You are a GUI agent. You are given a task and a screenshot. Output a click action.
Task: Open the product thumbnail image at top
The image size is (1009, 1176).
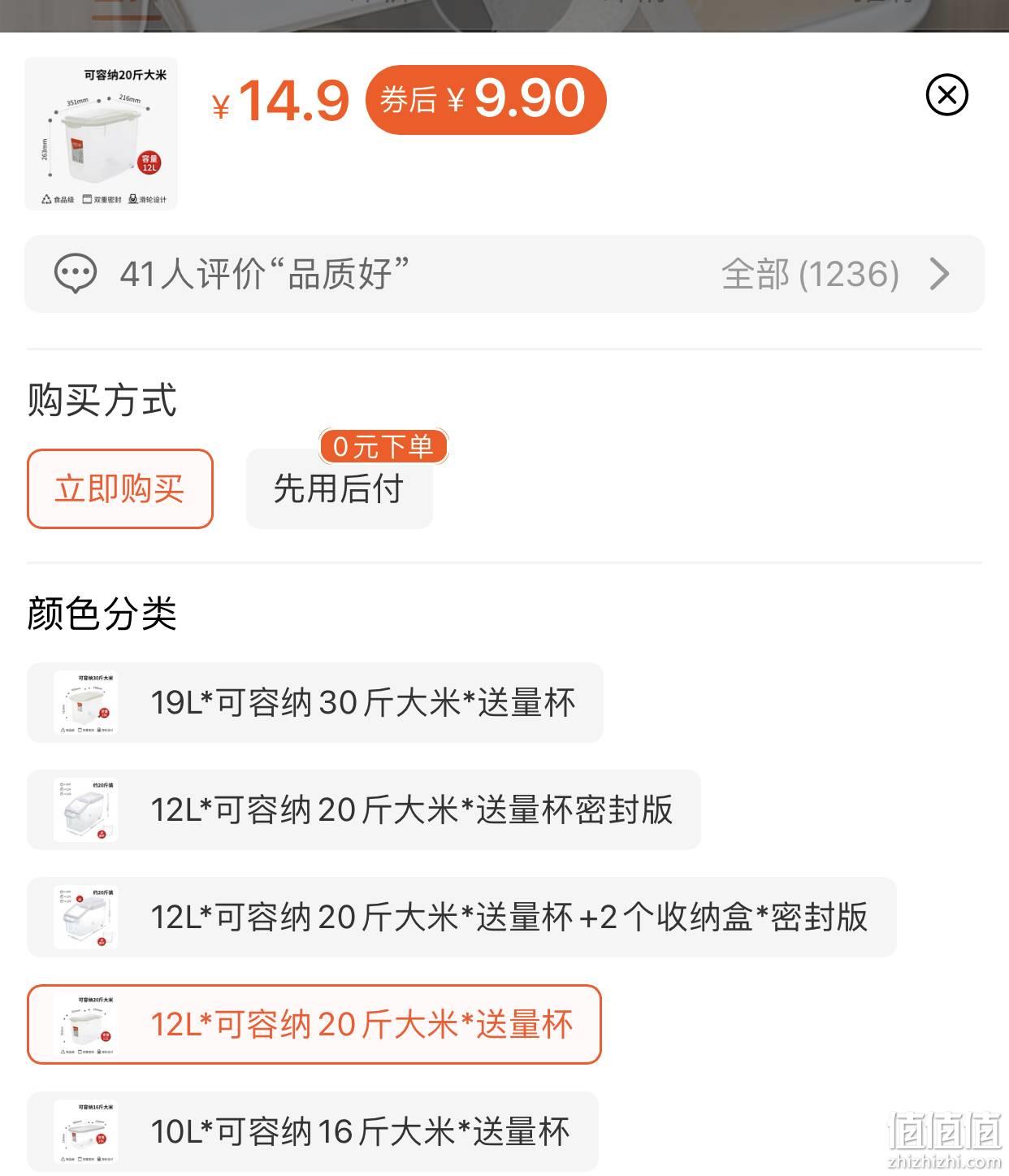102,133
